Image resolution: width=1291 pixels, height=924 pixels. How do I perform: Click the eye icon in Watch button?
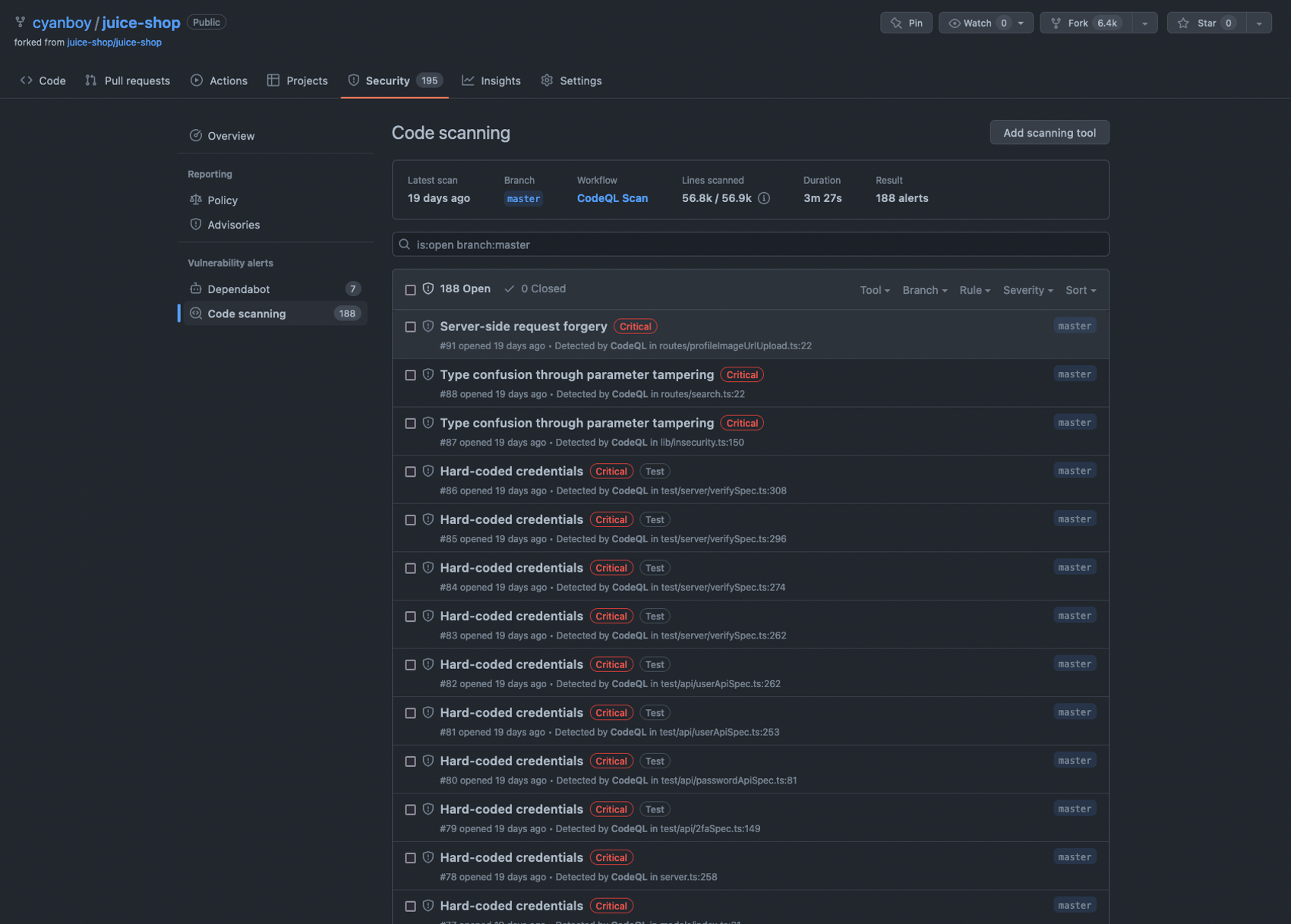click(955, 23)
